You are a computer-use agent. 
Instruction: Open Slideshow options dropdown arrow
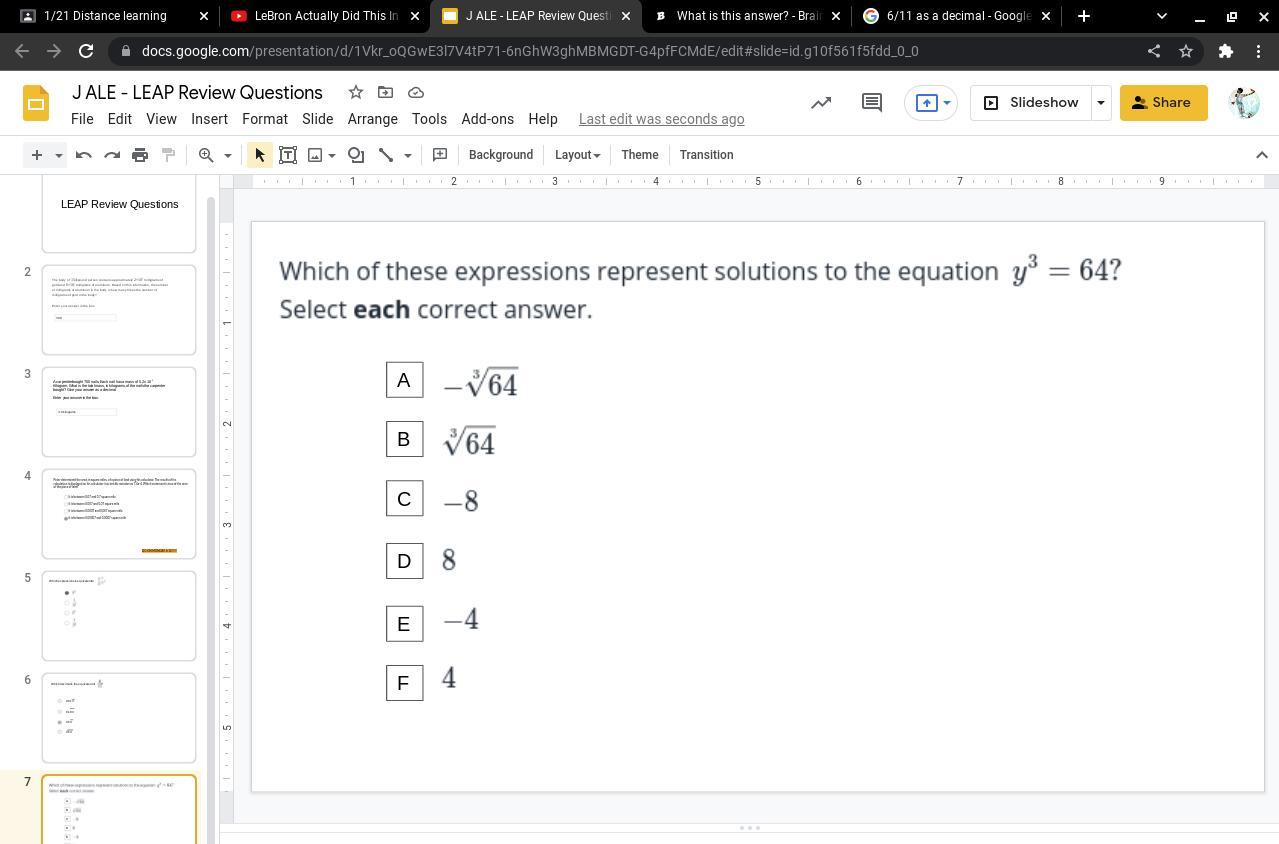[x=1101, y=102]
